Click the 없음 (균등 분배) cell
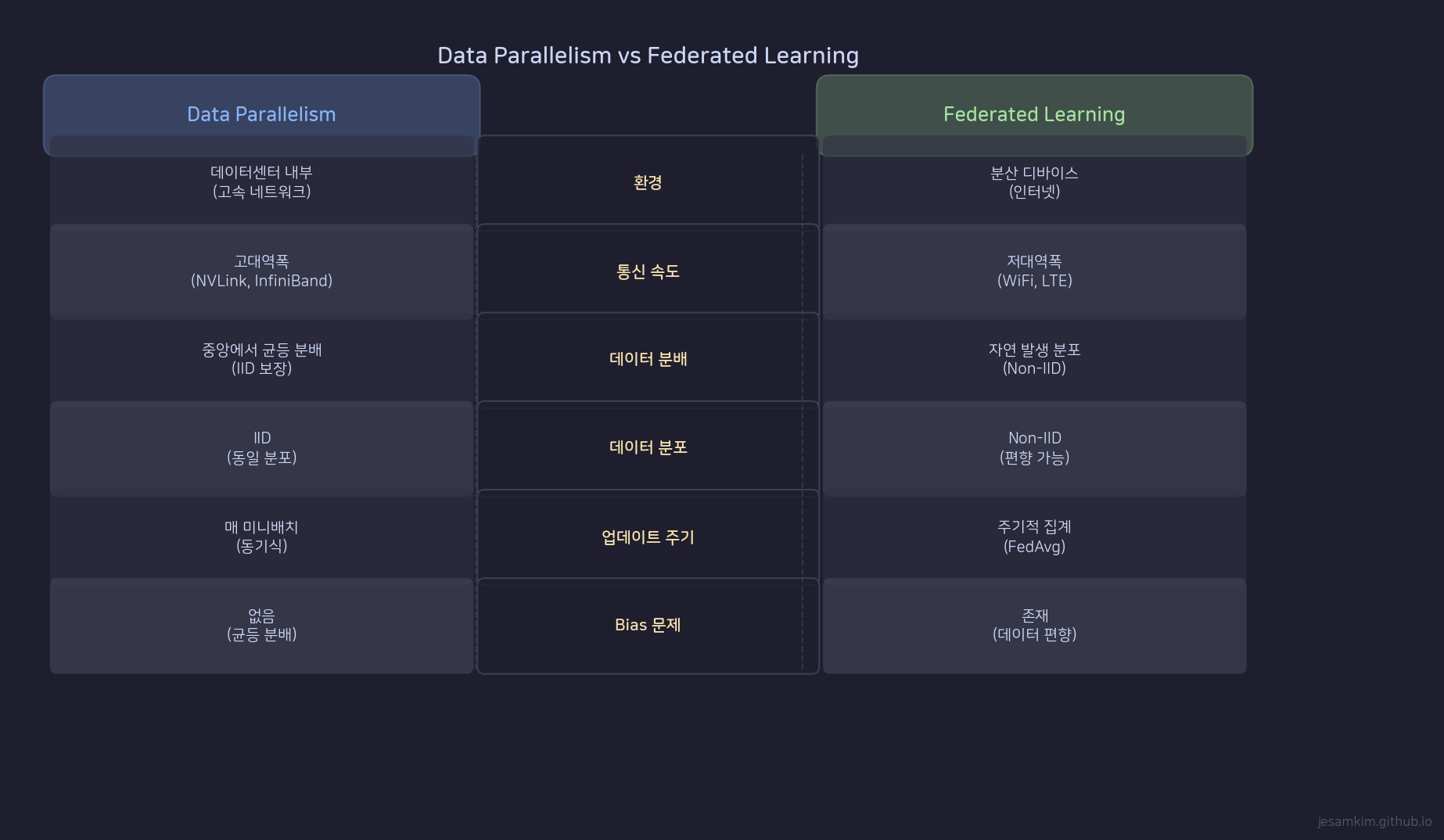The width and height of the screenshot is (1444, 840). (261, 625)
